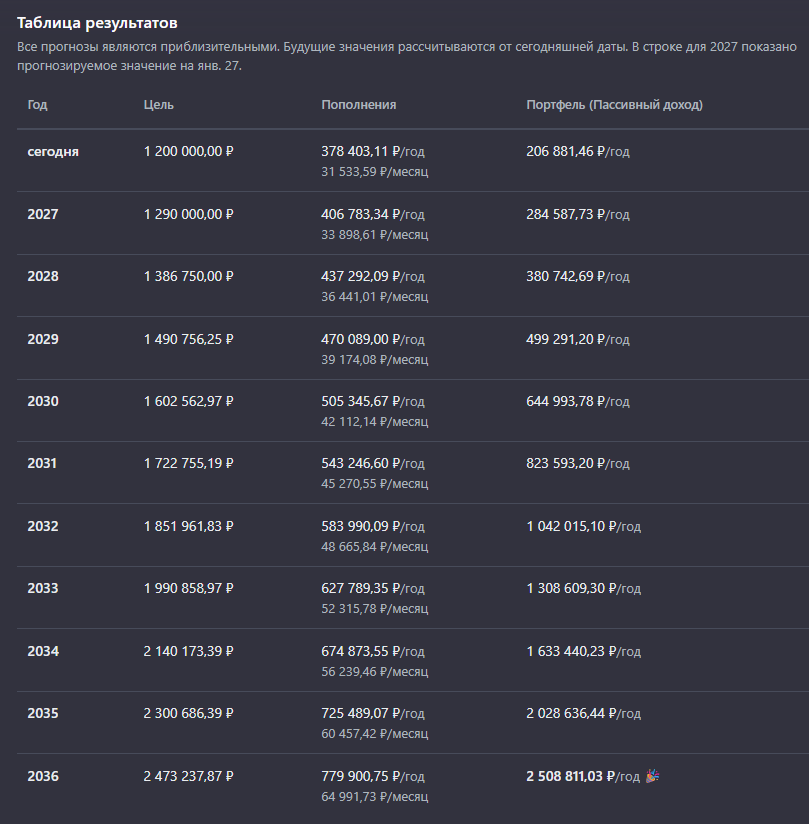Click the "Год" column header
The width and height of the screenshot is (809, 824).
click(x=37, y=105)
